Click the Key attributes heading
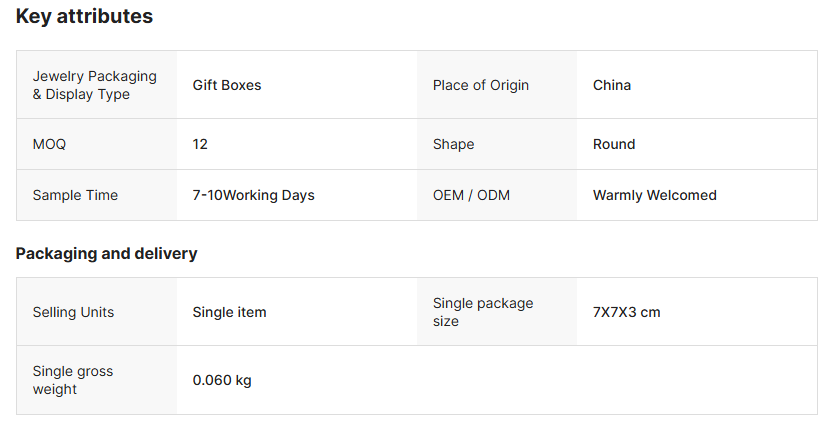 click(x=84, y=17)
